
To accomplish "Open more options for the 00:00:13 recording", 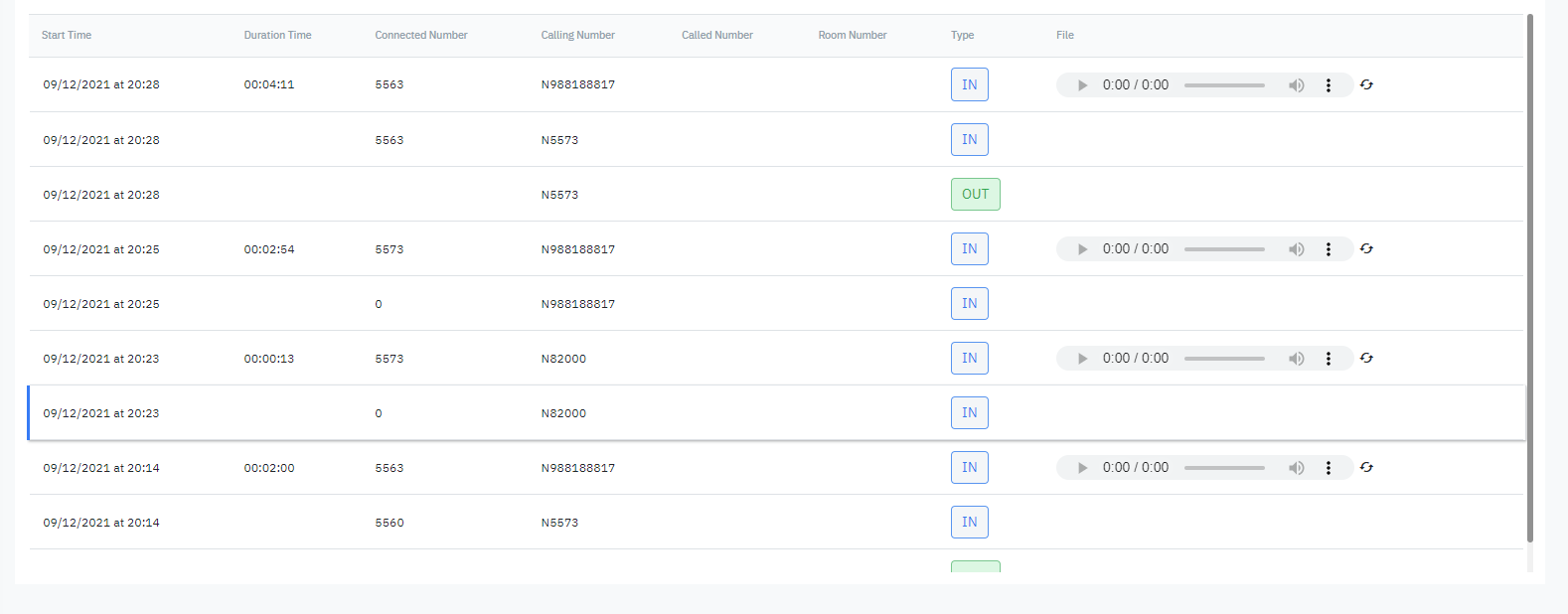I will [1329, 359].
